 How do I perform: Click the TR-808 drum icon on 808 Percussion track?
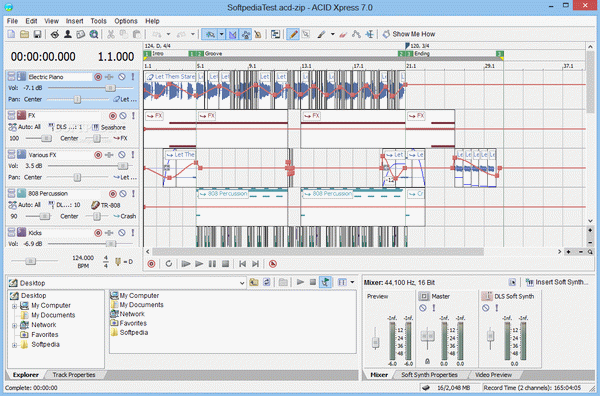95,205
